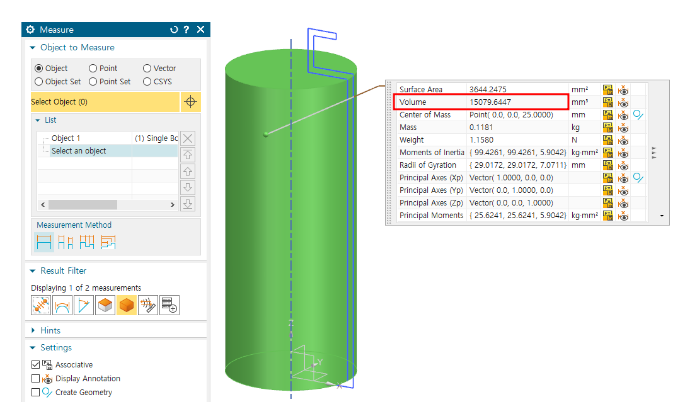This screenshot has width=674, height=402.
Task: Uncheck the Associative checkbox
Action: (37, 365)
